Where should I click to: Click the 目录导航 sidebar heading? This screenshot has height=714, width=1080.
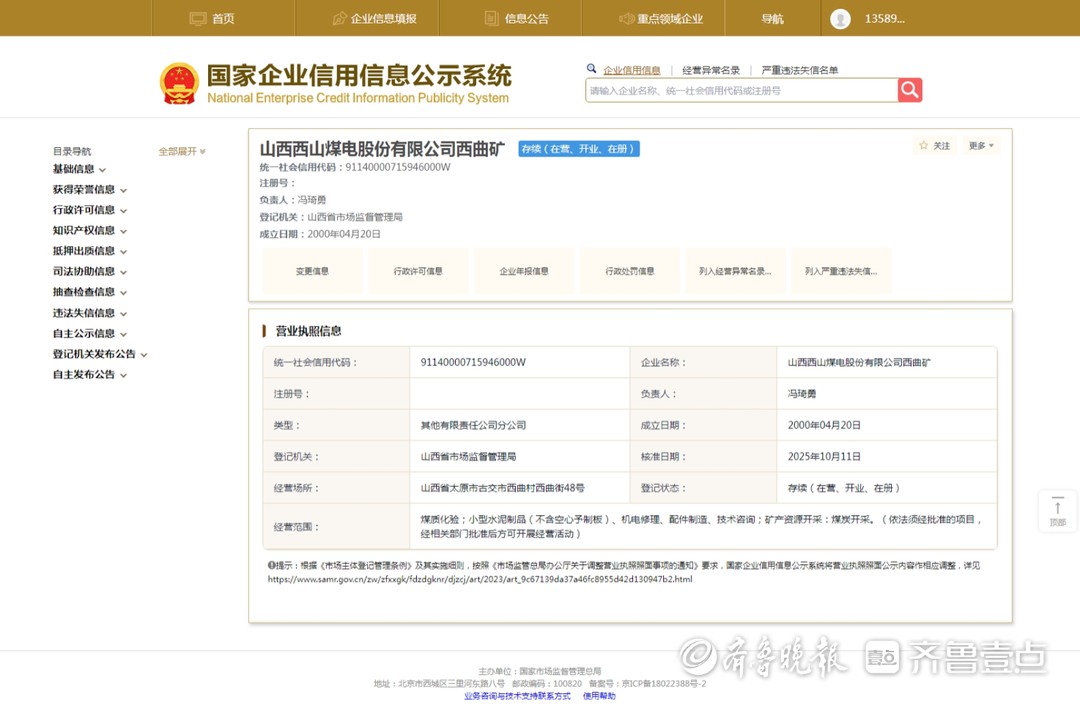(x=72, y=151)
